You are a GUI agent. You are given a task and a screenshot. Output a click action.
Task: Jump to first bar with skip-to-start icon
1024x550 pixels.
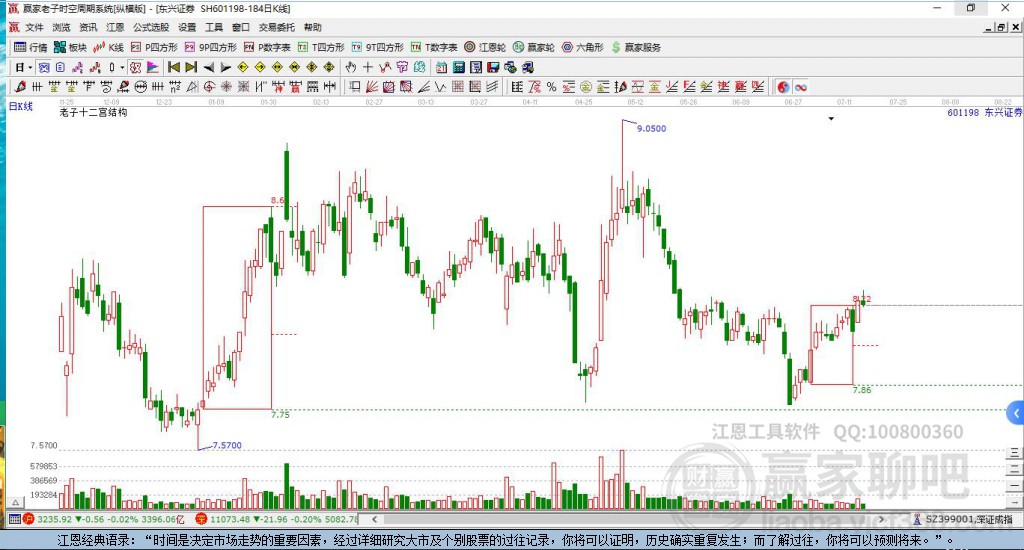point(174,67)
